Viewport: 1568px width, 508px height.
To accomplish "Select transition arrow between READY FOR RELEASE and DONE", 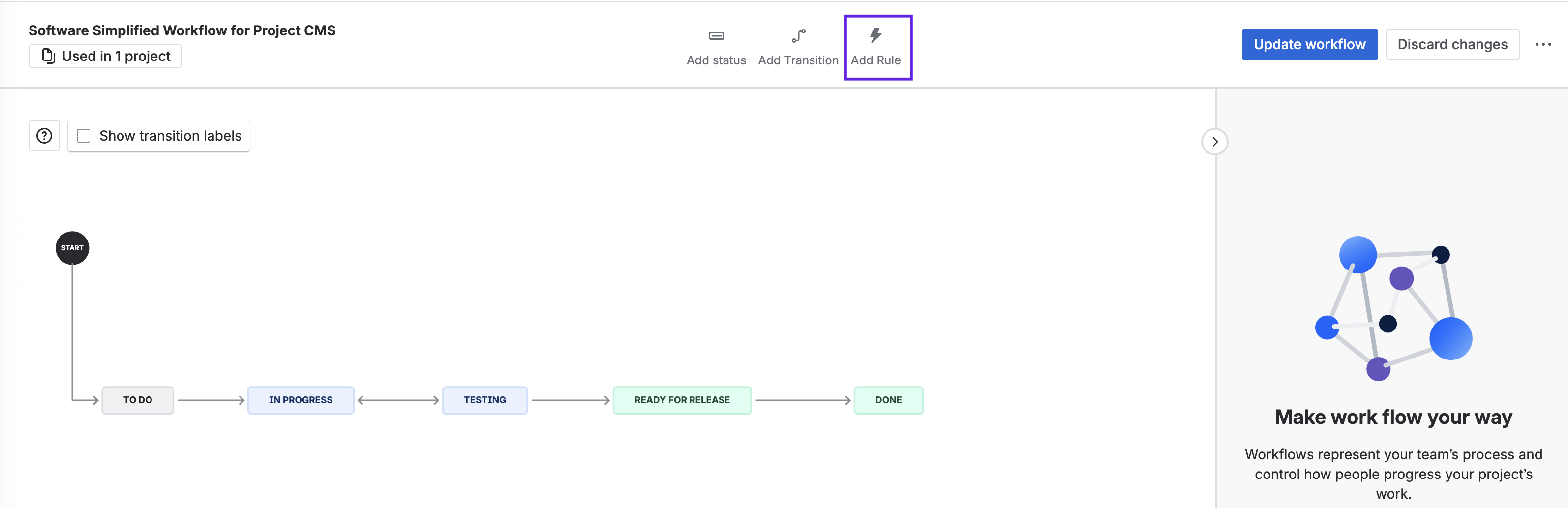I will coord(802,400).
